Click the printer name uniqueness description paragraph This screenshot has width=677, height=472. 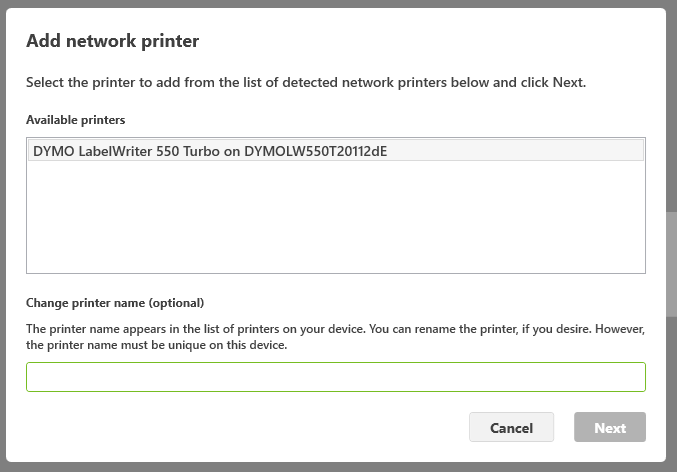click(x=335, y=337)
